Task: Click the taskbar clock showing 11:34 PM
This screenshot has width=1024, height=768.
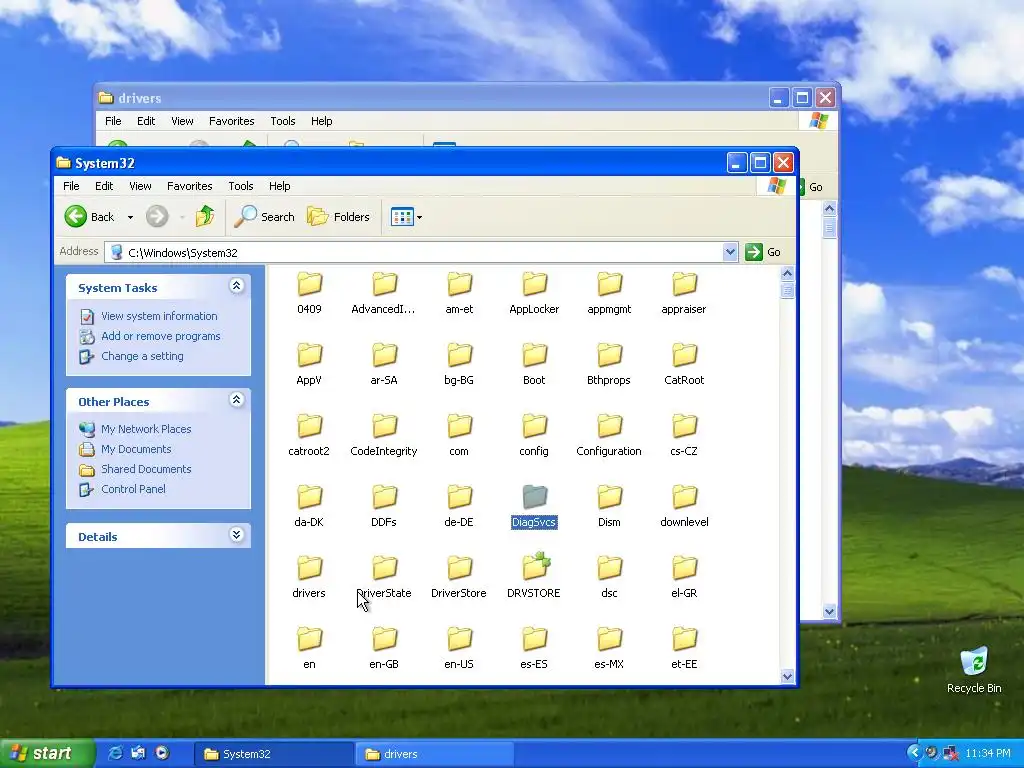Action: 987,754
